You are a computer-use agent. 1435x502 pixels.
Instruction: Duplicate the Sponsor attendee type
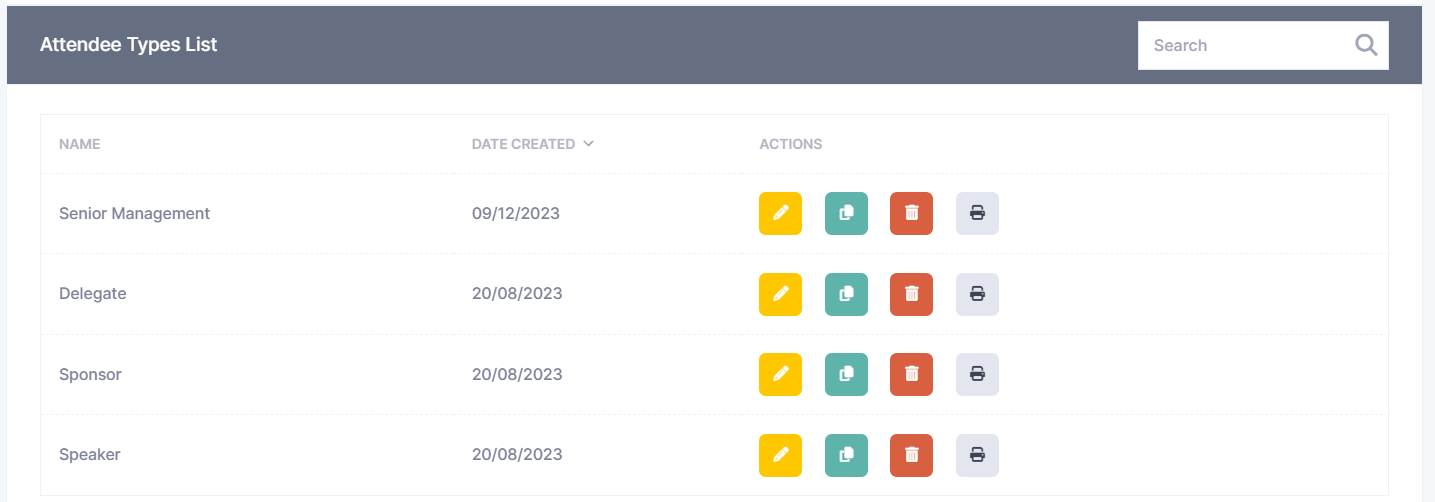846,374
